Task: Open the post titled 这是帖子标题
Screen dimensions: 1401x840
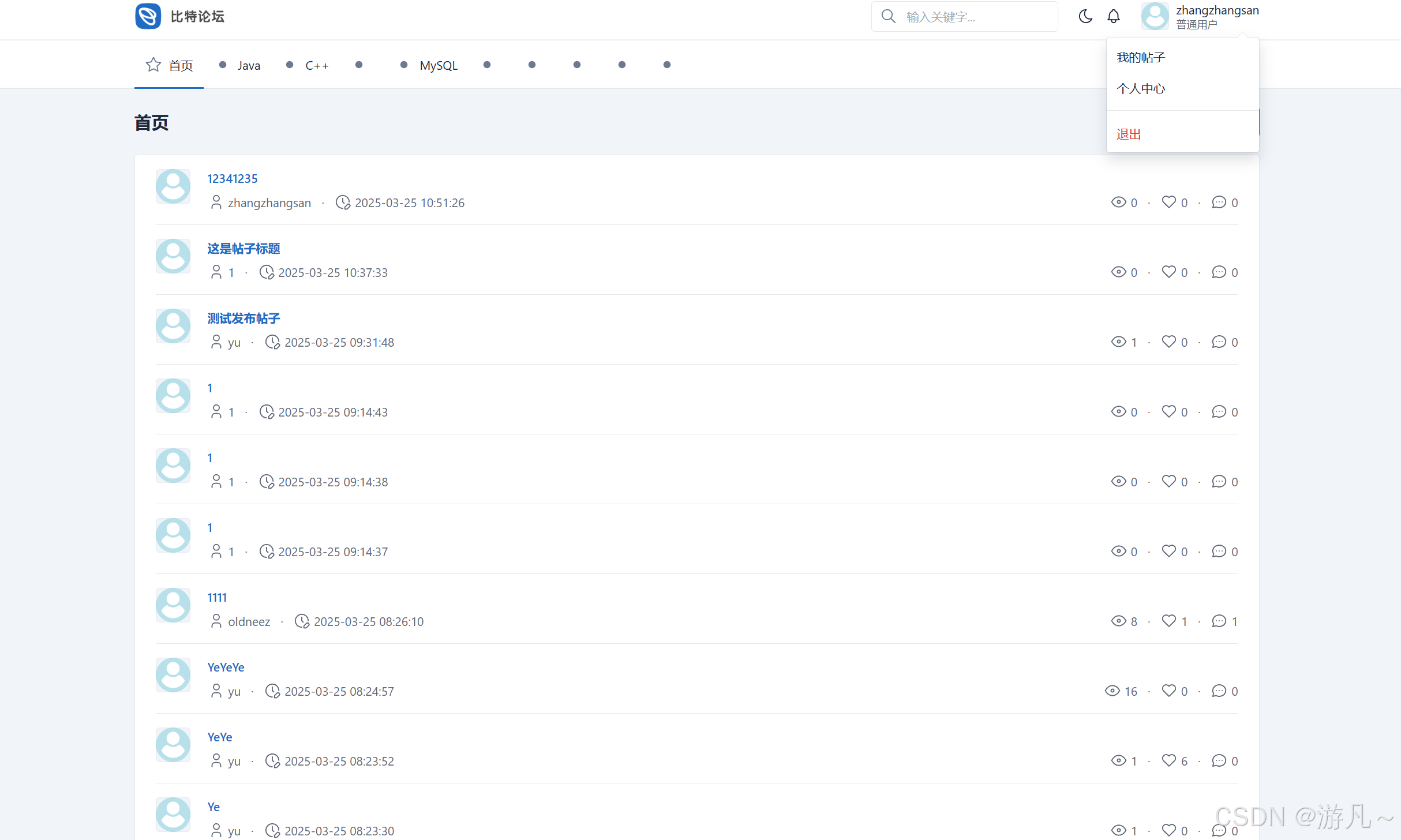Action: pos(244,249)
